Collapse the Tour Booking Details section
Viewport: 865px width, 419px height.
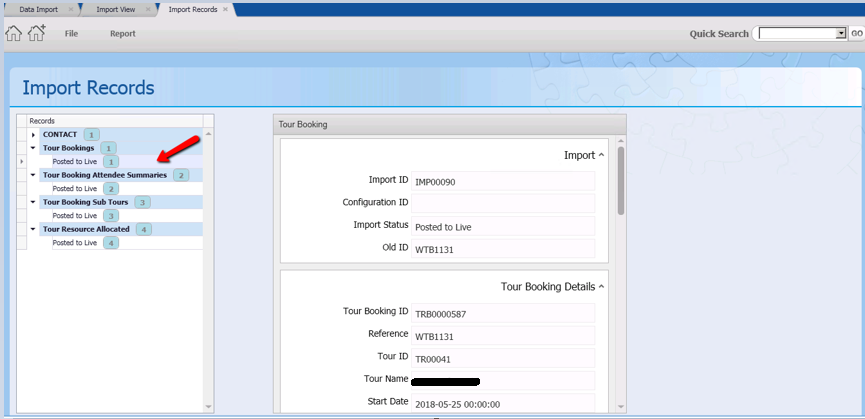[601, 287]
